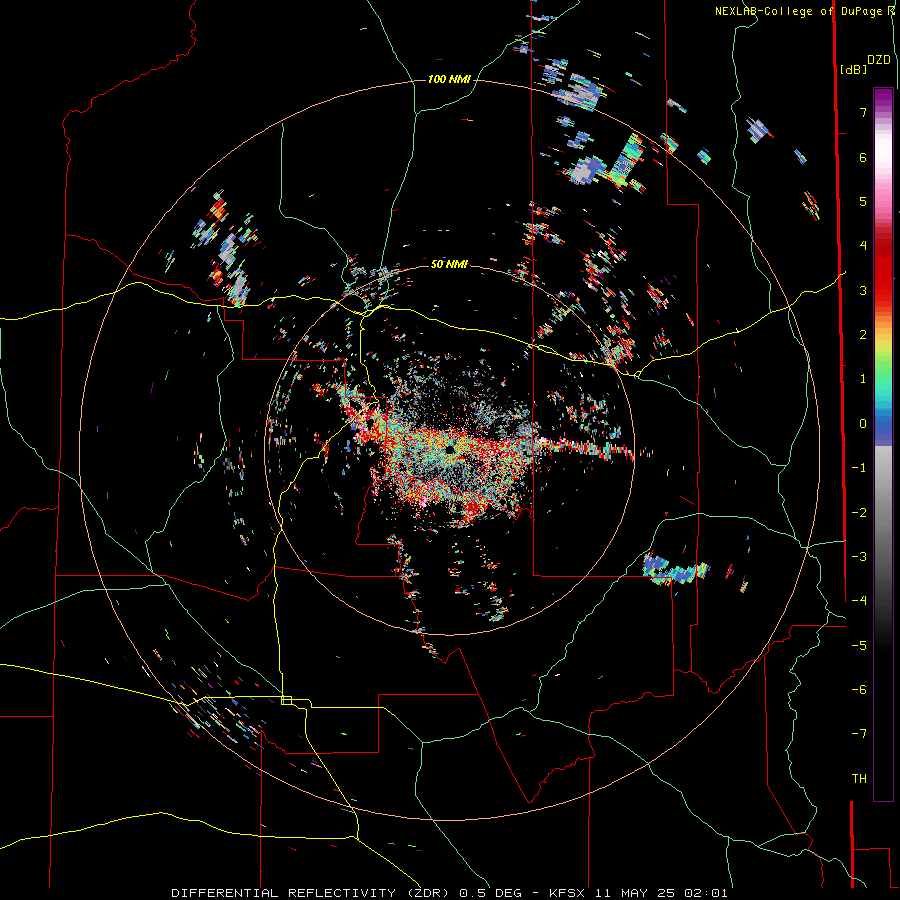This screenshot has height=900, width=900.
Task: Click scale value -4 on legend
Action: [859, 601]
